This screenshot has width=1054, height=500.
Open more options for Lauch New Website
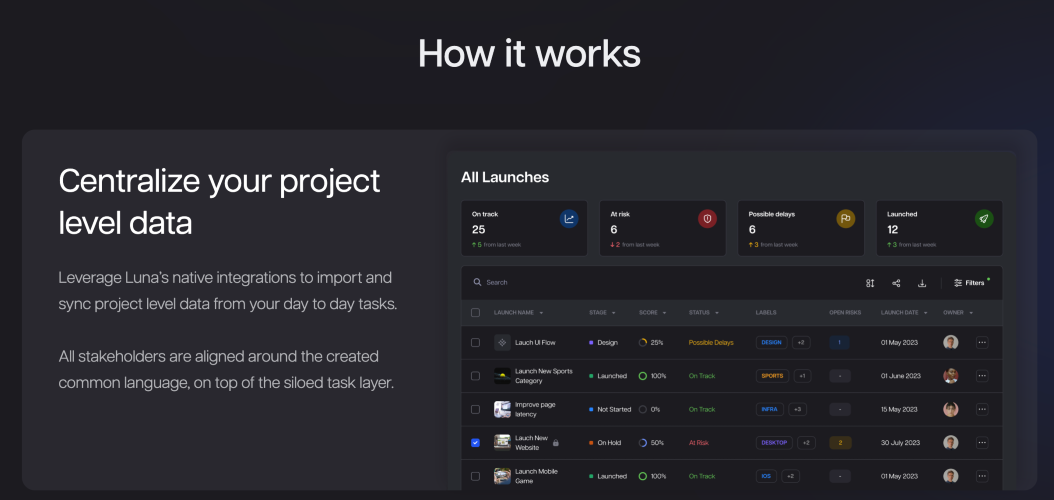[x=982, y=442]
